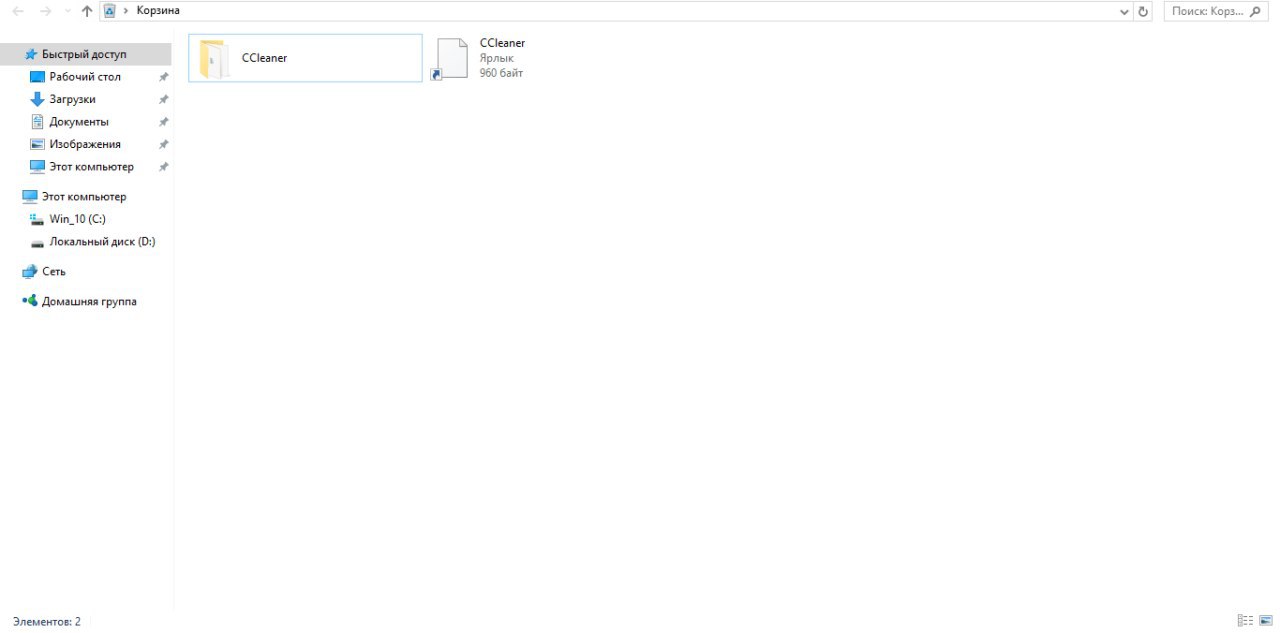Click the search magnifier icon
Image resolution: width=1280 pixels, height=633 pixels.
(1257, 11)
